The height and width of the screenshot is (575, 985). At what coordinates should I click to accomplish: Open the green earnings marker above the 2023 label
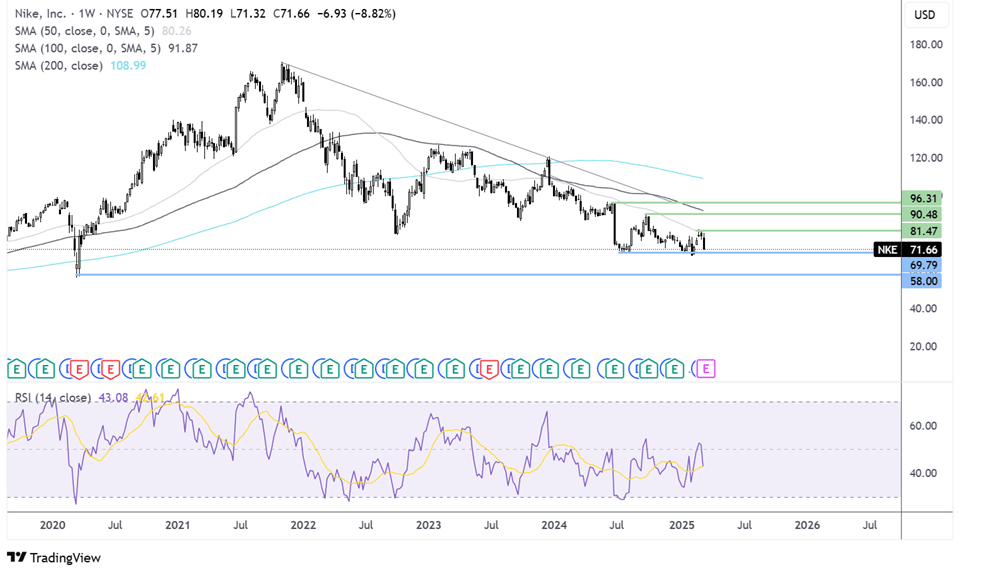423,369
